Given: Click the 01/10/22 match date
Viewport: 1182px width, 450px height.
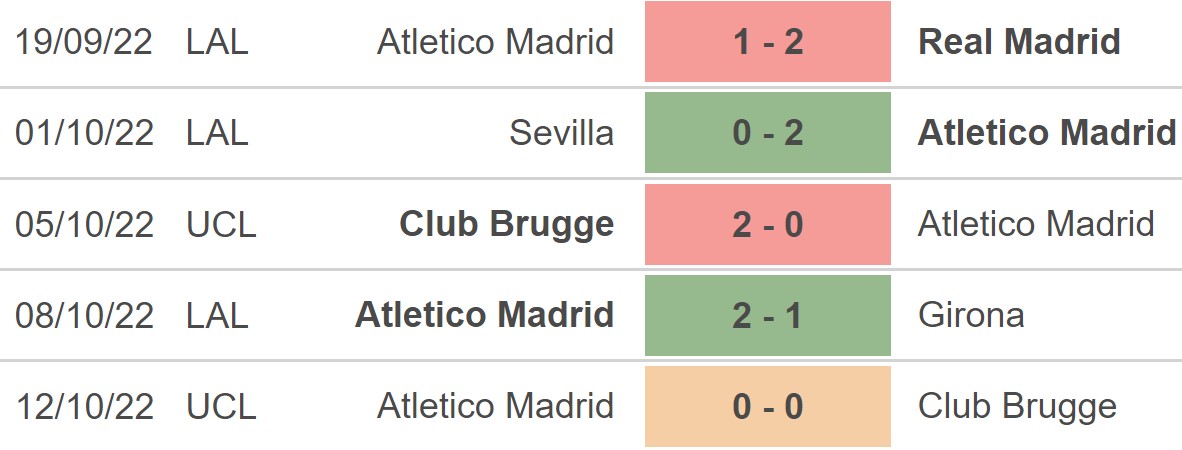Looking at the screenshot, I should [x=85, y=133].
